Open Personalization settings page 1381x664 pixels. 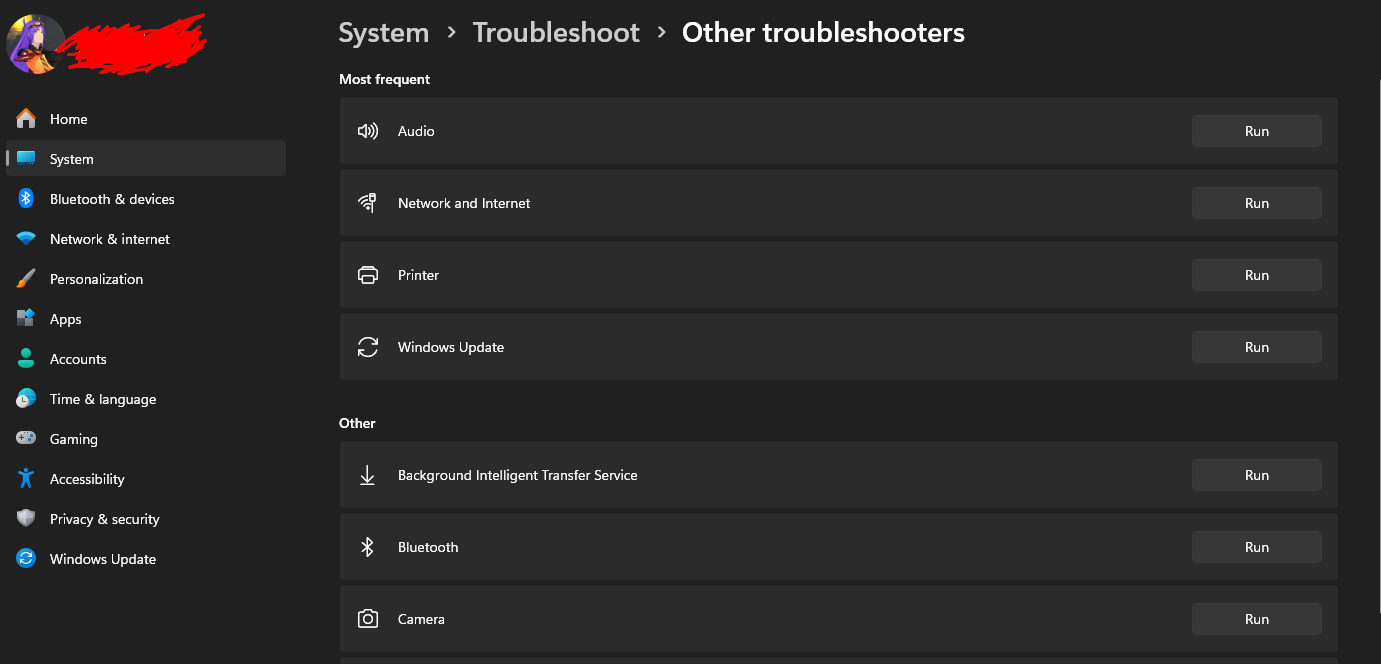(146, 279)
